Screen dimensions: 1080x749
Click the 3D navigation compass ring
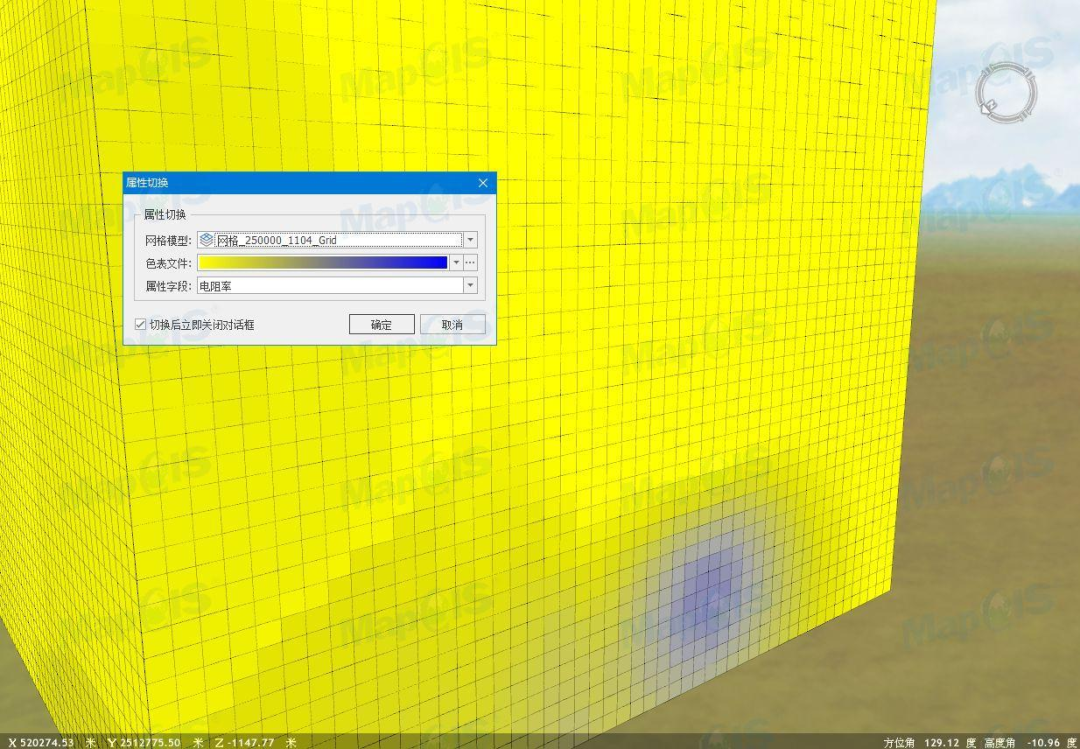(1006, 92)
